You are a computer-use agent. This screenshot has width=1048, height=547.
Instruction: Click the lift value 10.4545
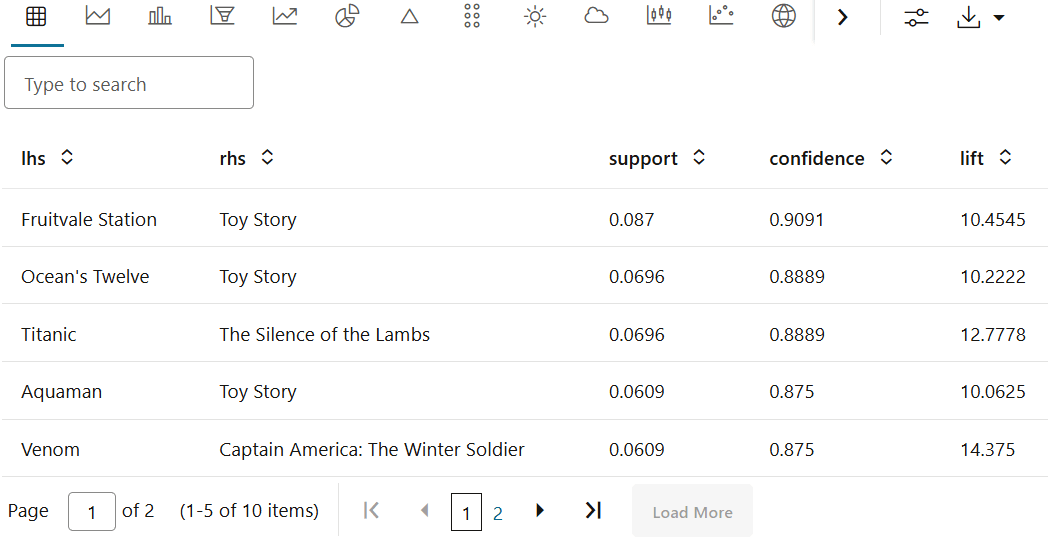pos(993,219)
